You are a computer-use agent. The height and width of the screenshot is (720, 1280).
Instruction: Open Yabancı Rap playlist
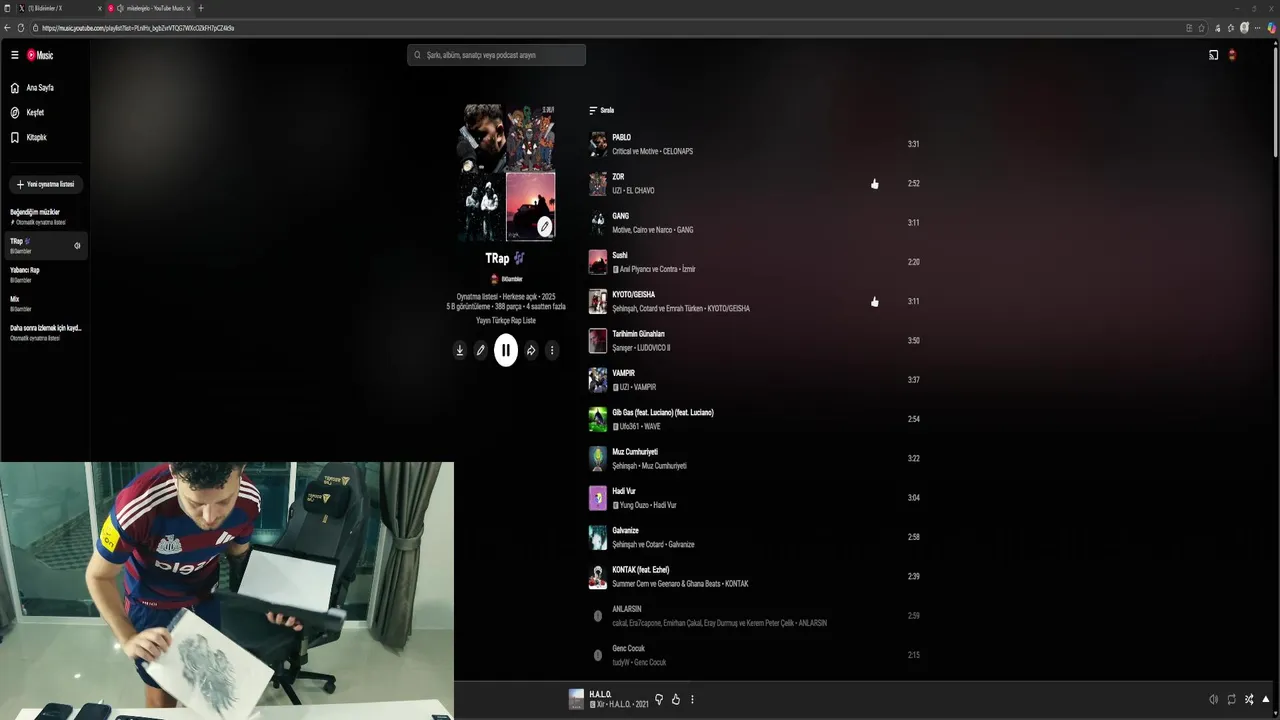(44, 275)
